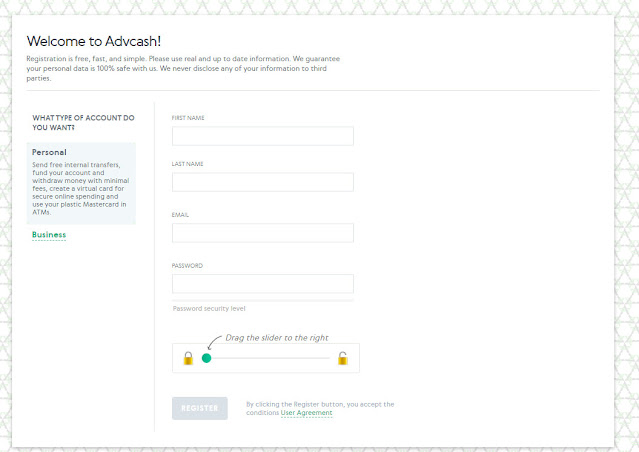Focus the Last Name input field
This screenshot has height=452, width=639.
tap(263, 182)
